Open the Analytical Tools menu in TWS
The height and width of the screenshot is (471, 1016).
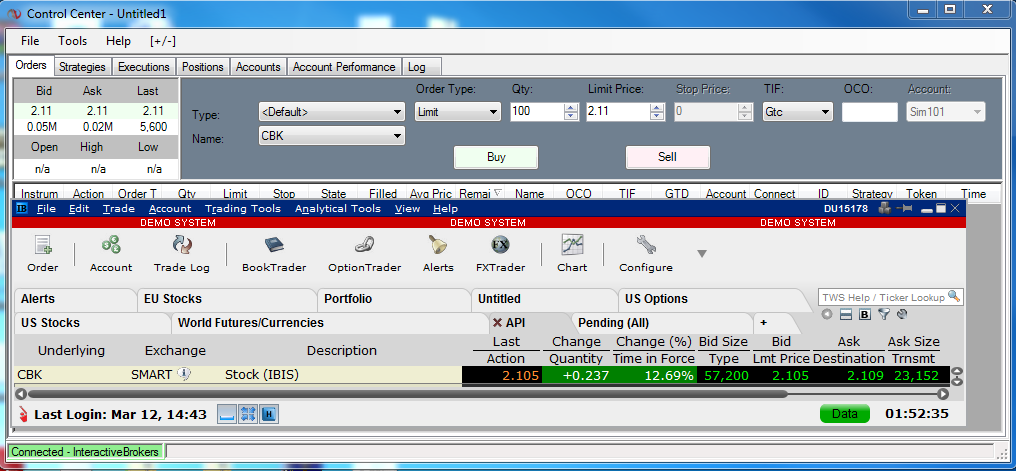[x=338, y=209]
